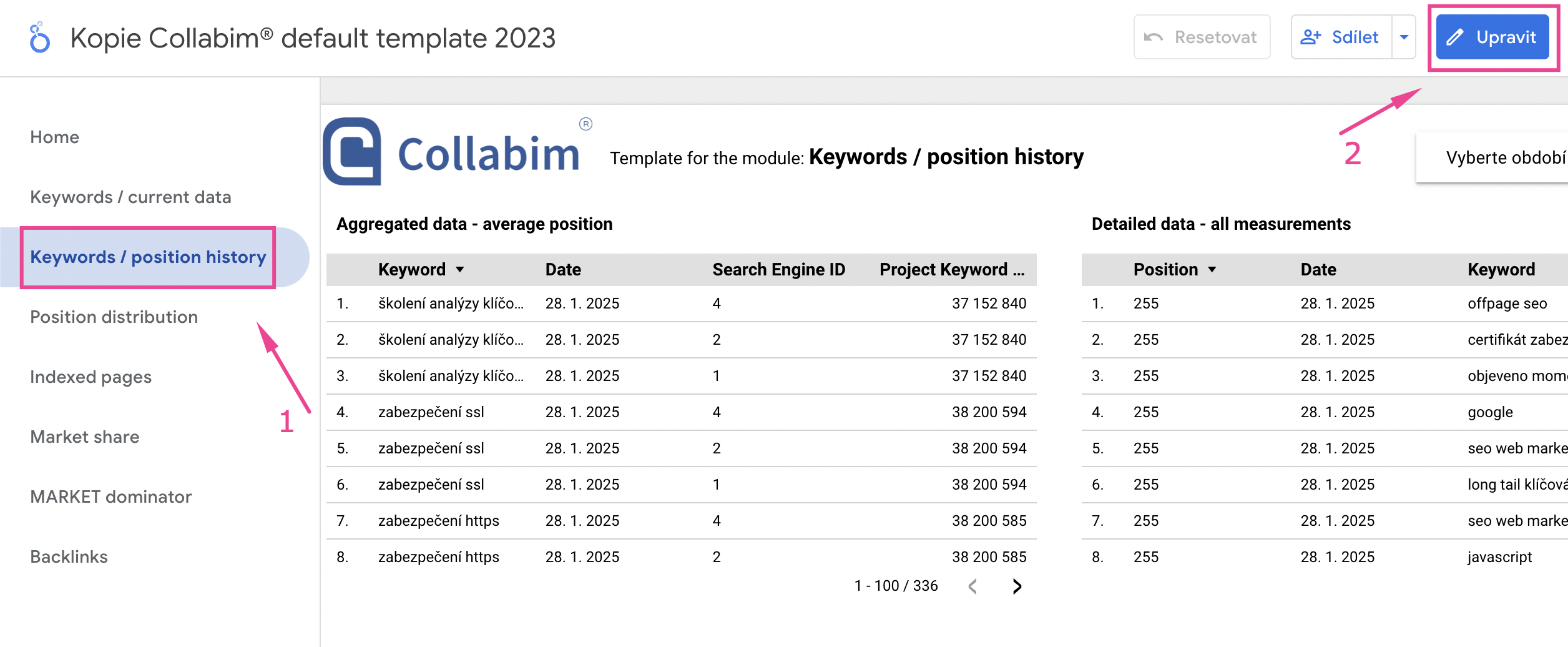The width and height of the screenshot is (1568, 647).
Task: Go to next page of aggregated table
Action: [1017, 586]
